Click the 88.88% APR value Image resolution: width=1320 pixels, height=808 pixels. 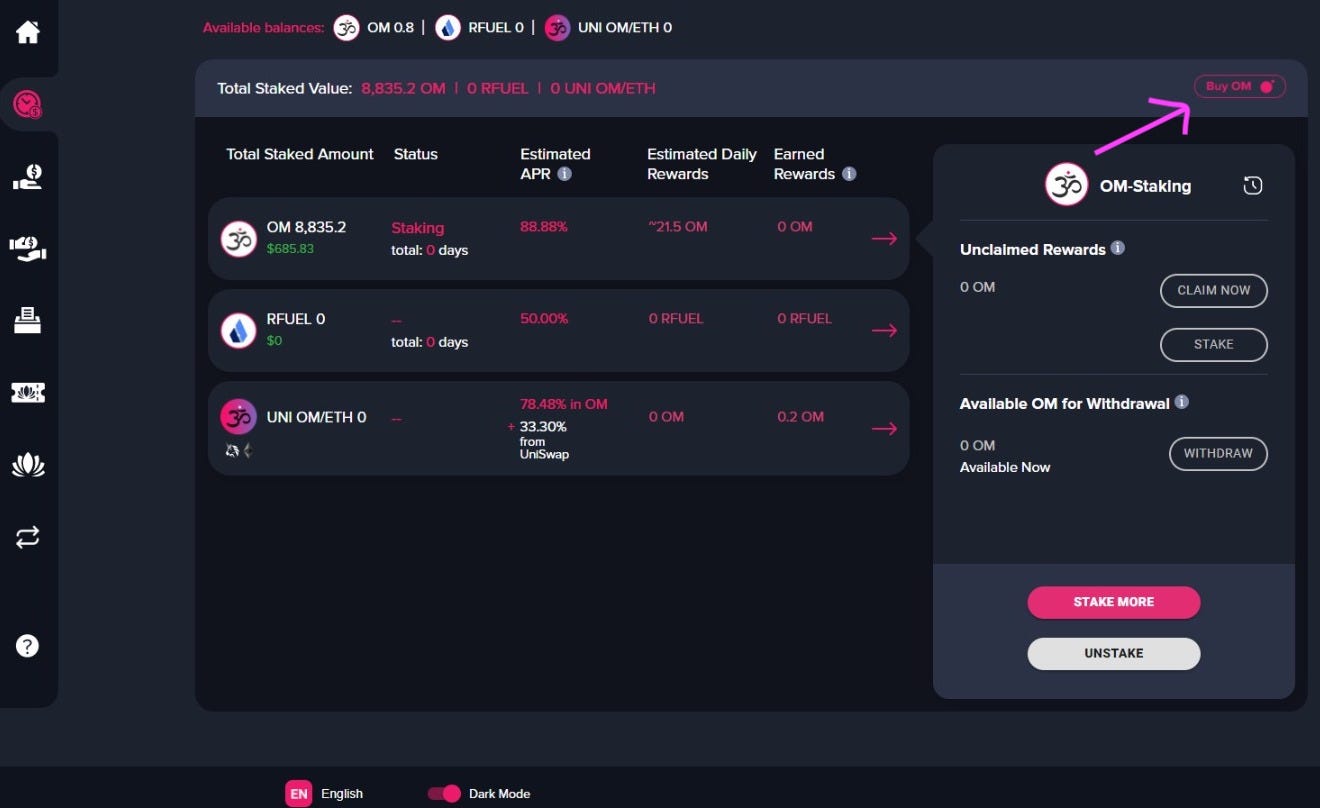point(544,227)
